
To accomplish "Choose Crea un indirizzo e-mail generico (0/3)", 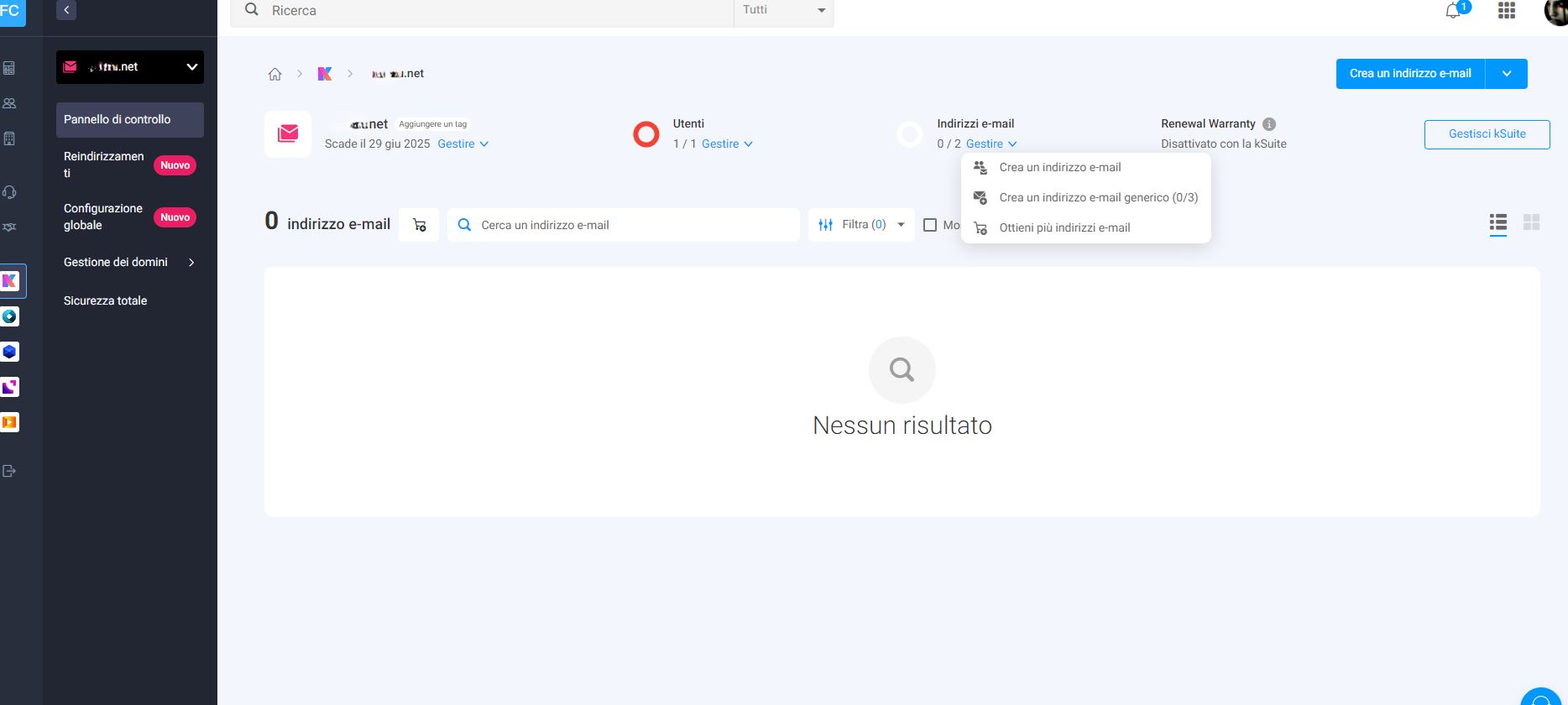I will [x=1085, y=198].
